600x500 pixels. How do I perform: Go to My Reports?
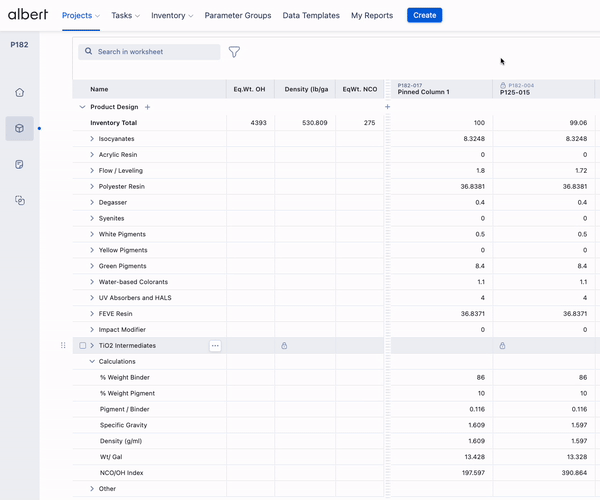[x=372, y=16]
